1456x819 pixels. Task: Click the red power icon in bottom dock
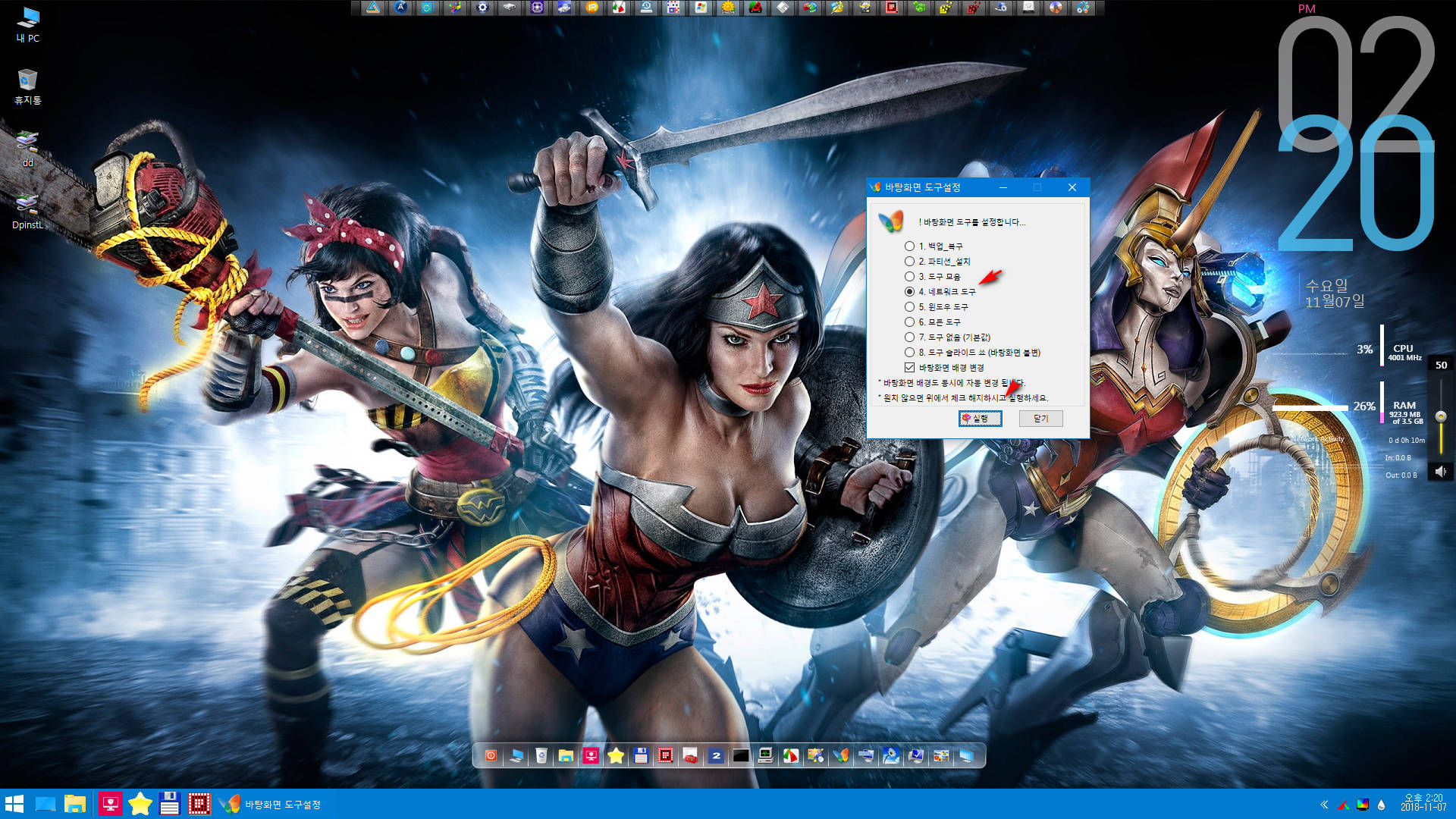[x=491, y=755]
